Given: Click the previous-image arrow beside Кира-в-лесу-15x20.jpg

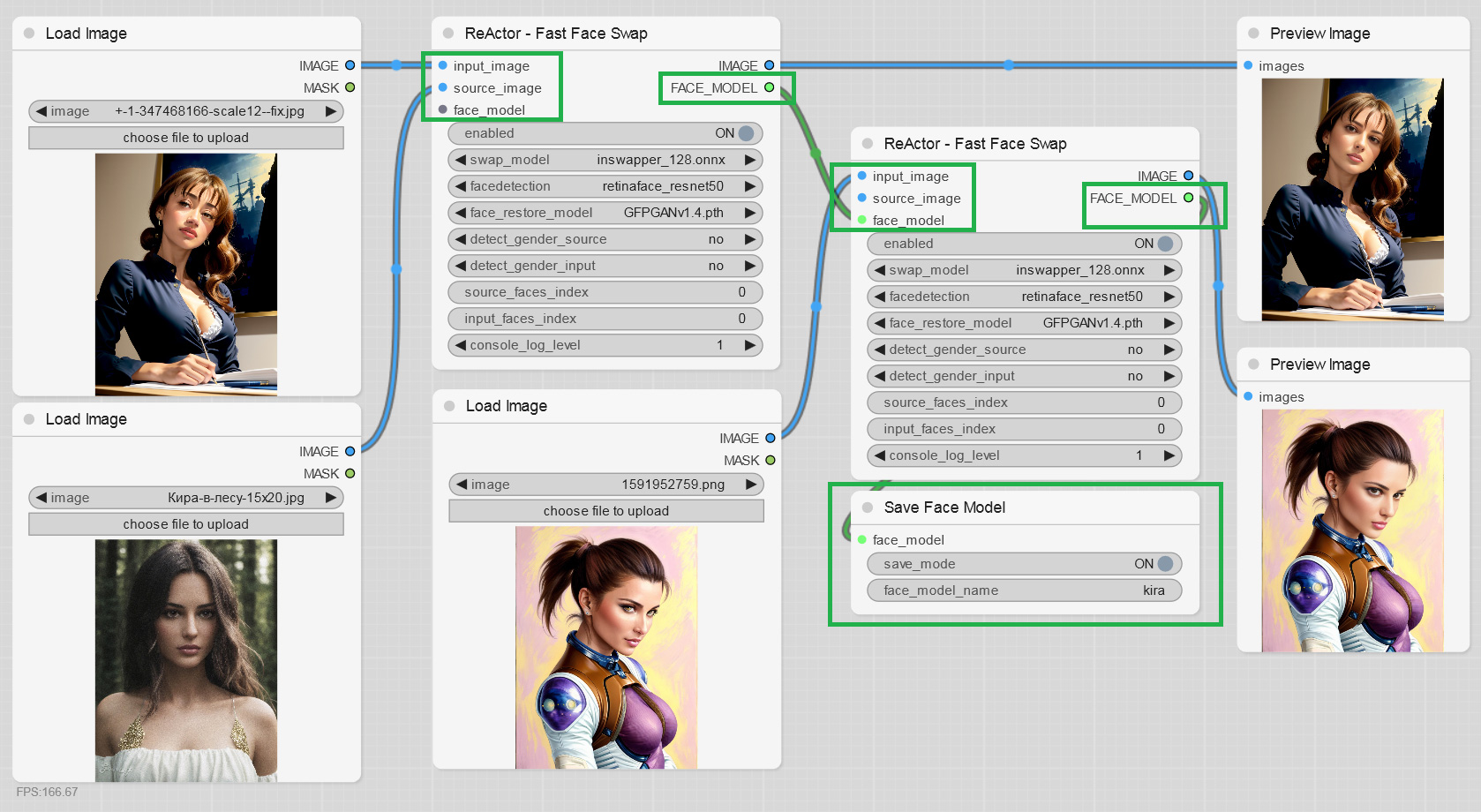Looking at the screenshot, I should [x=41, y=498].
